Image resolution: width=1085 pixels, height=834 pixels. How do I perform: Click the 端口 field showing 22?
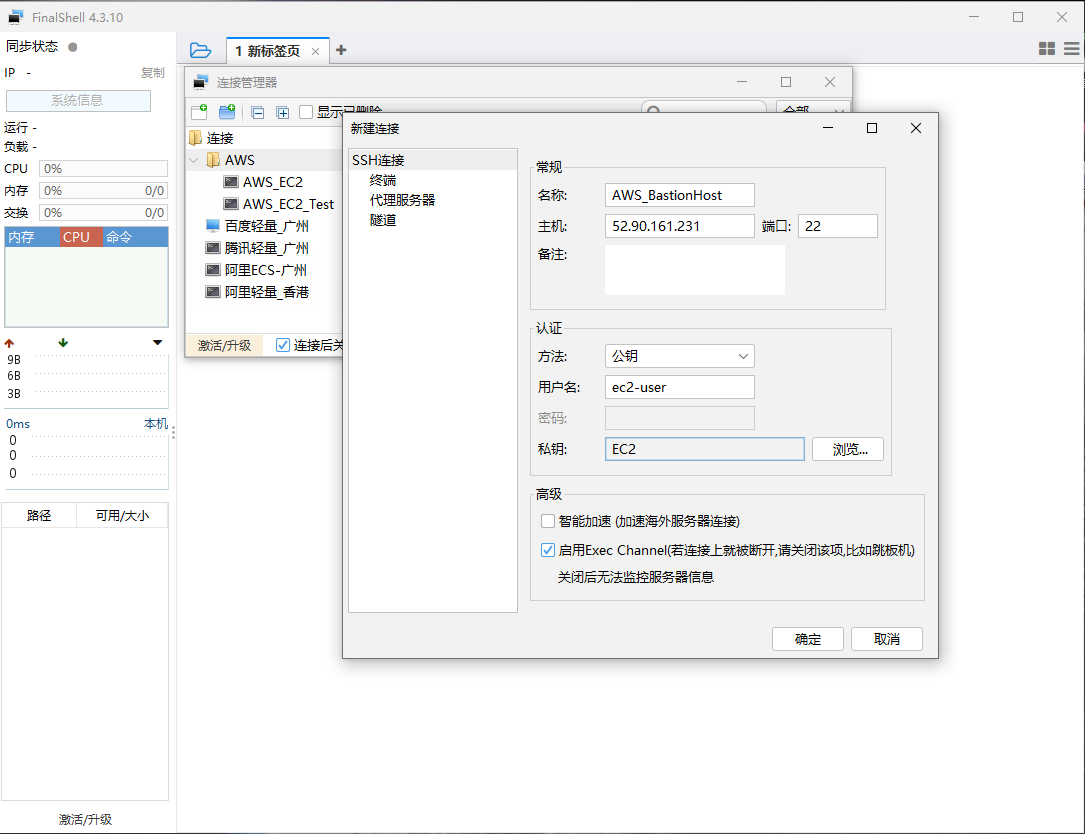tap(838, 226)
